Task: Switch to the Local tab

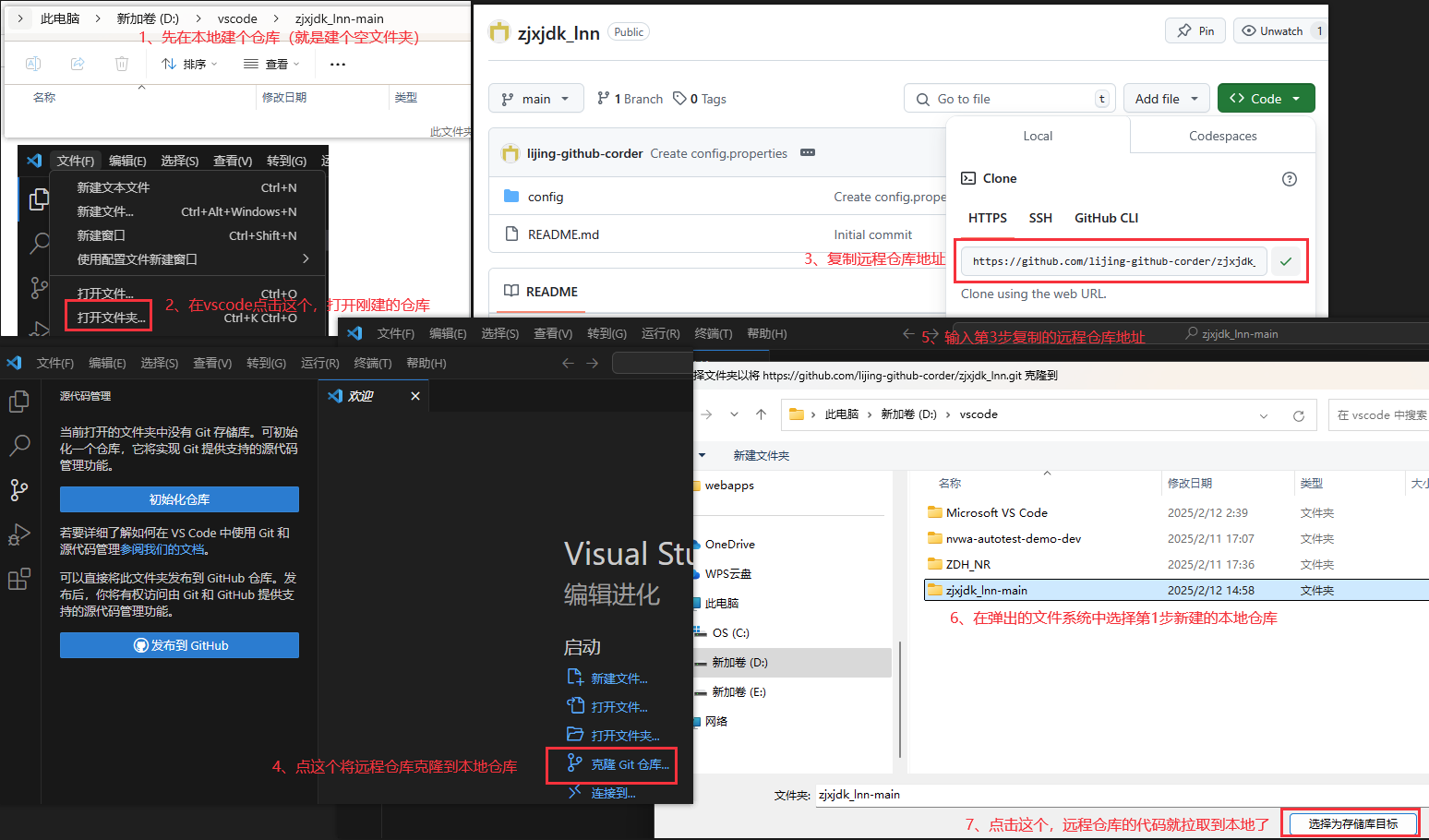Action: click(1038, 136)
